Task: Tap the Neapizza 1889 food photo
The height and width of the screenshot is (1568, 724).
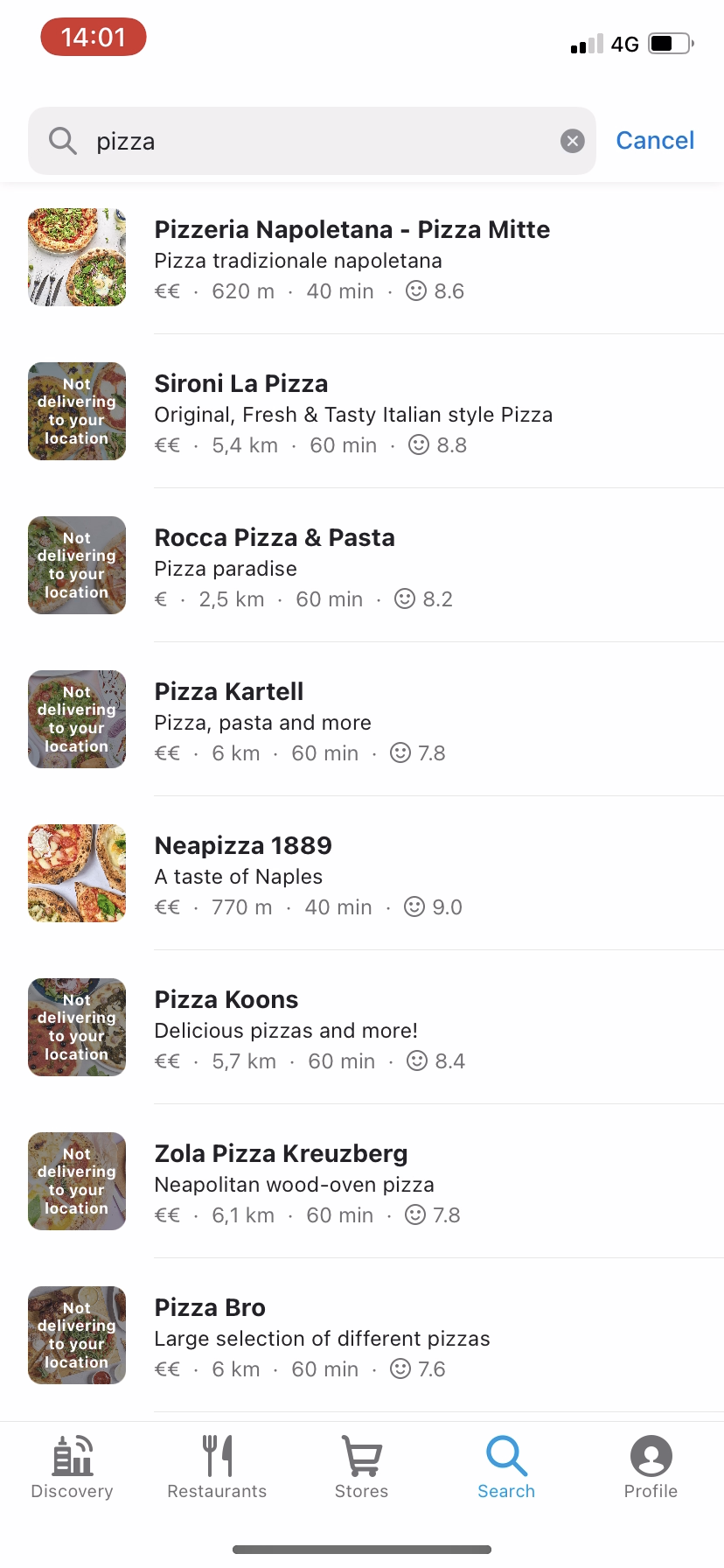Action: pyautogui.click(x=77, y=873)
